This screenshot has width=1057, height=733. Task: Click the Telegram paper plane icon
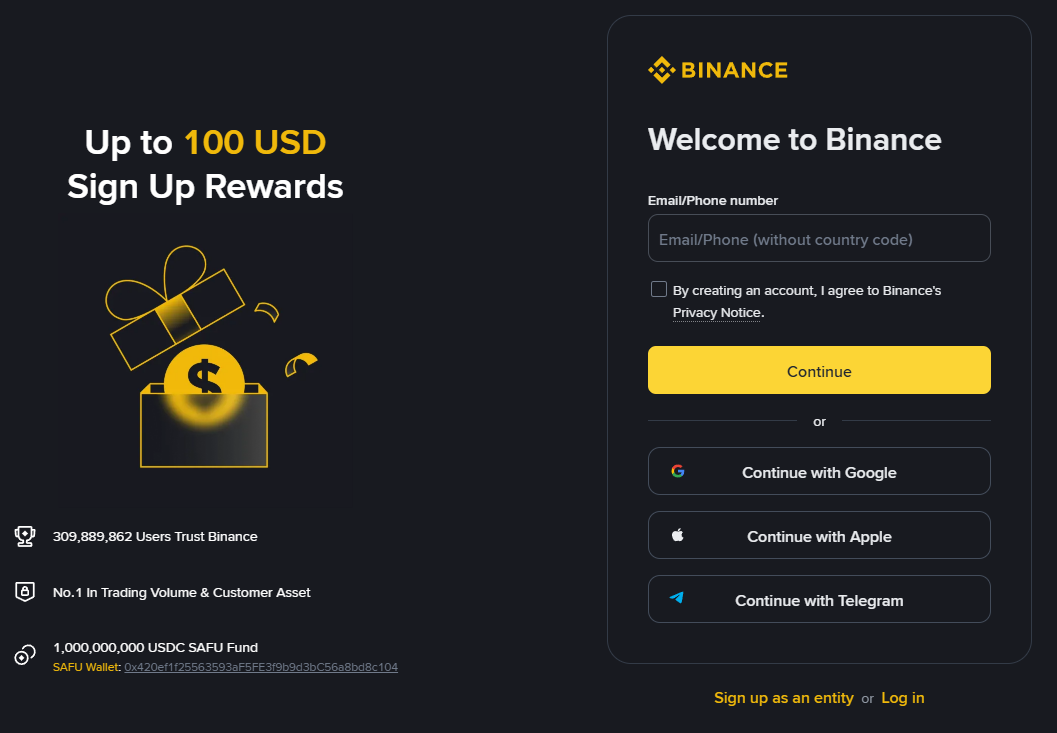click(x=678, y=600)
